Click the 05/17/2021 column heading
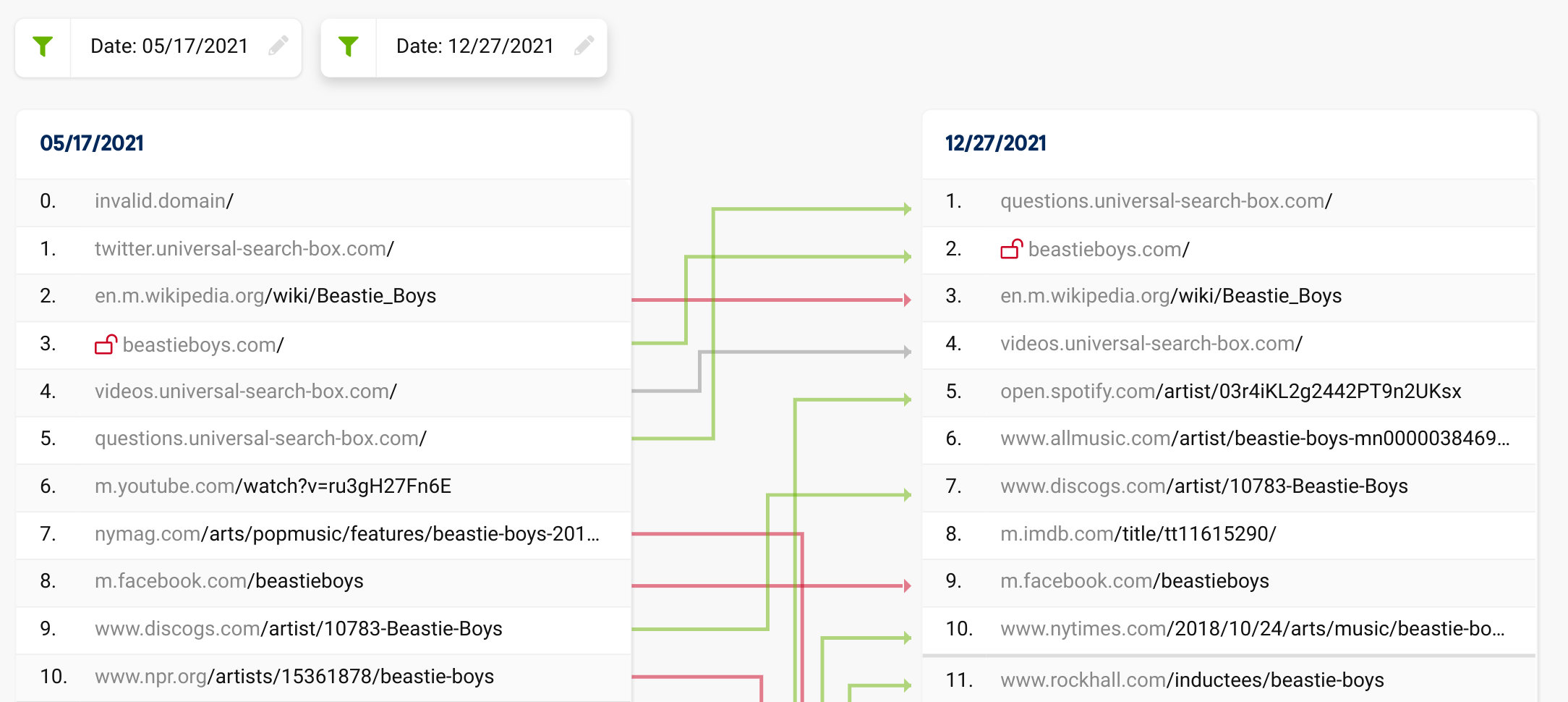This screenshot has width=1568, height=702. point(92,143)
